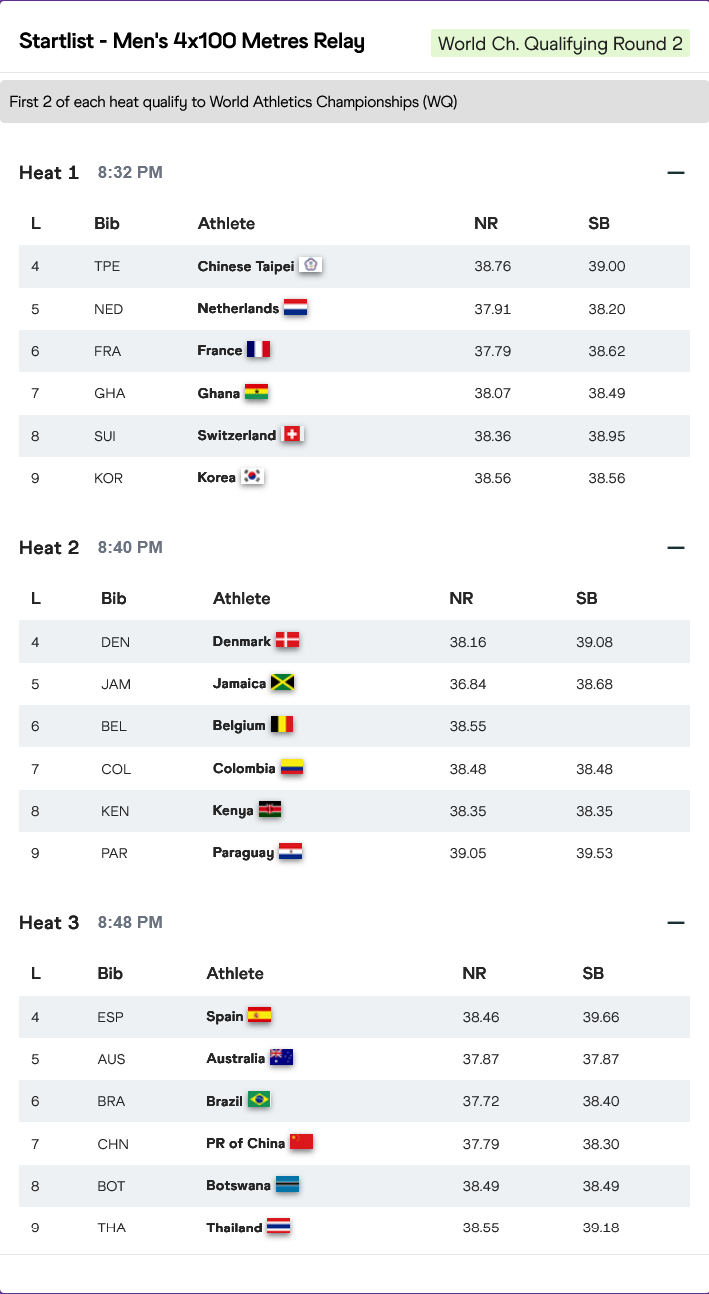This screenshot has width=709, height=1294.
Task: Click the Jamaica flag icon
Action: click(x=282, y=683)
